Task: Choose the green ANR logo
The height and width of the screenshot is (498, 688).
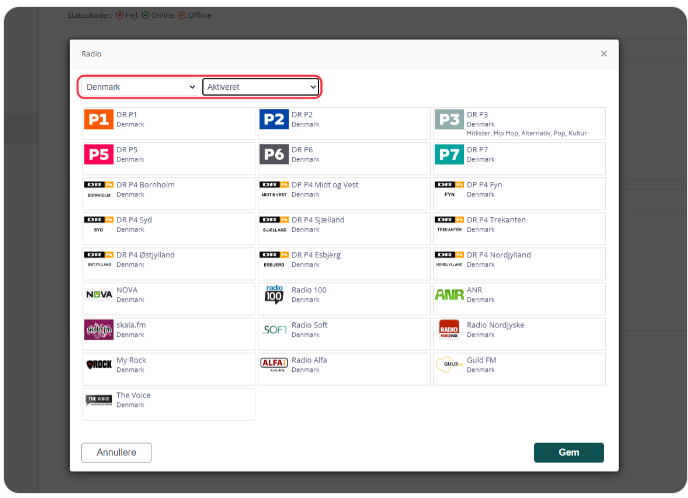Action: pyautogui.click(x=449, y=294)
